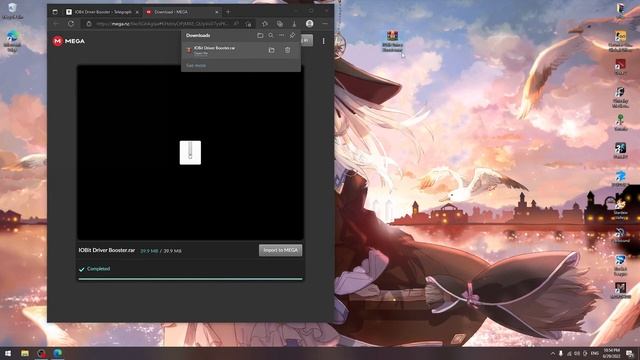Open more options in Downloads panel
This screenshot has height=360, width=640.
(282, 36)
